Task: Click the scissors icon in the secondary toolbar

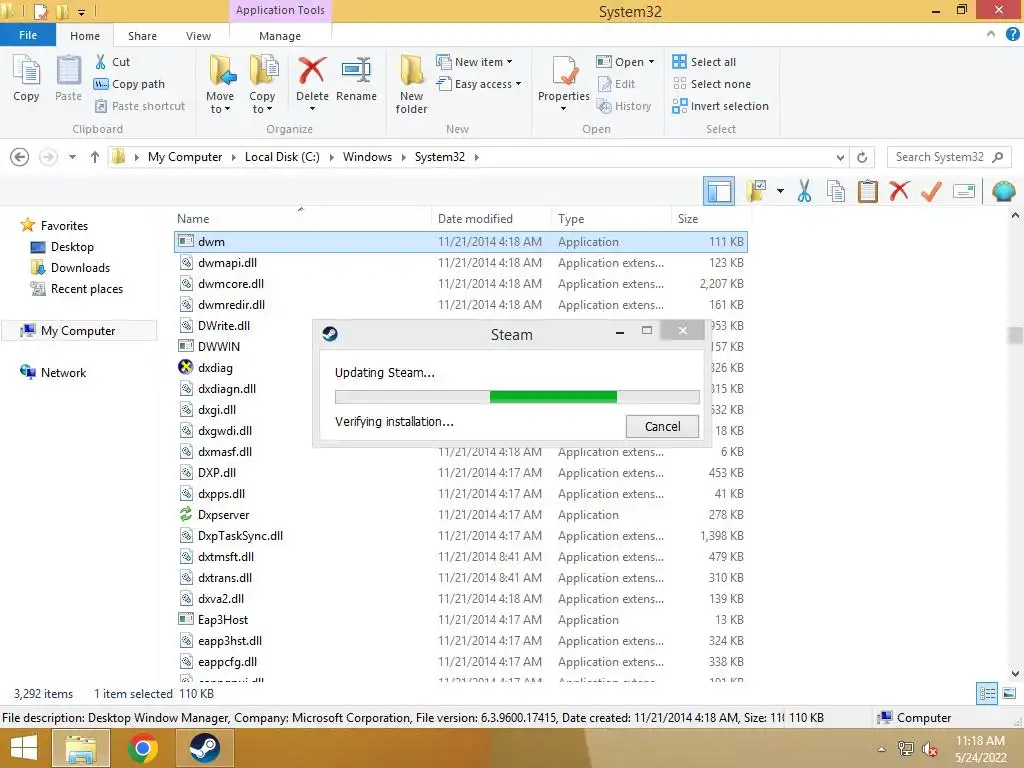Action: 805,191
